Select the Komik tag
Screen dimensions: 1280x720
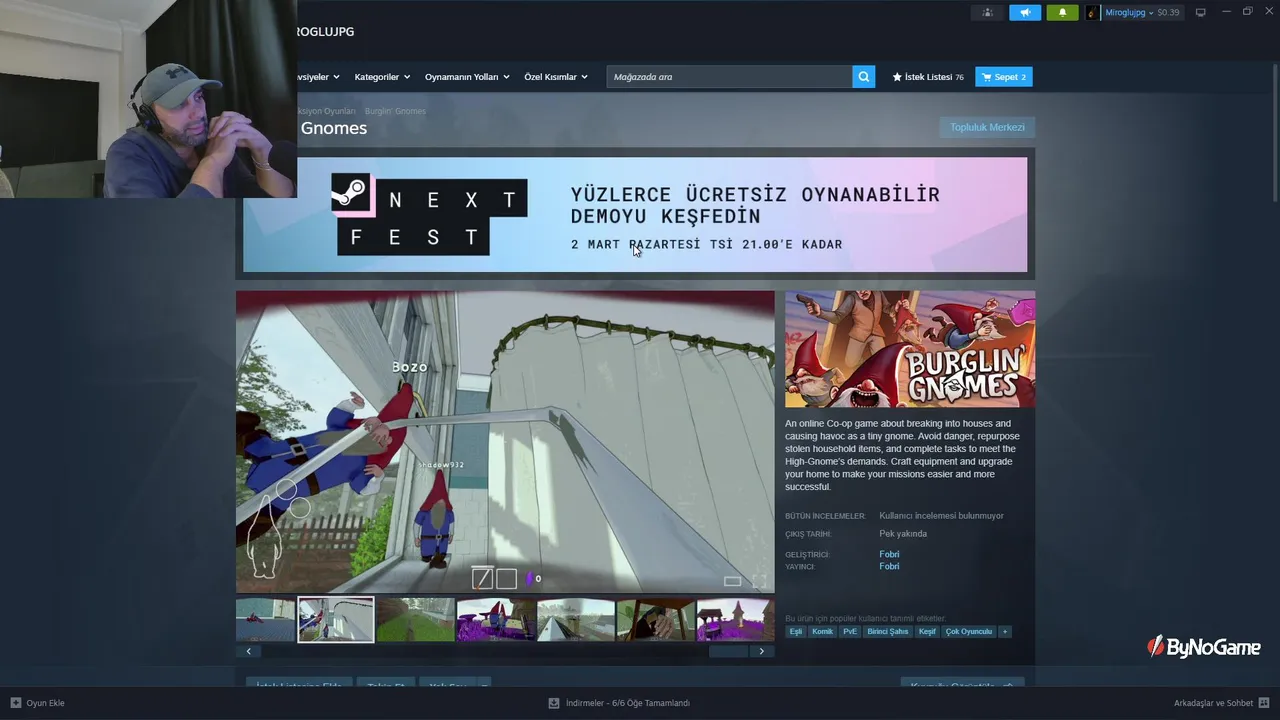point(822,631)
